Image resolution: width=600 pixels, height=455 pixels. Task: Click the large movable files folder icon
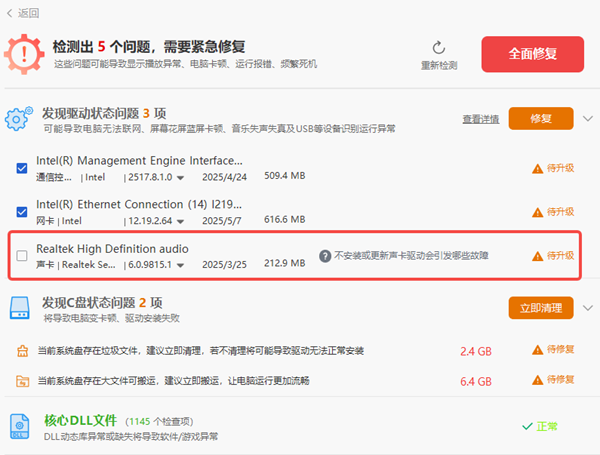coord(24,381)
